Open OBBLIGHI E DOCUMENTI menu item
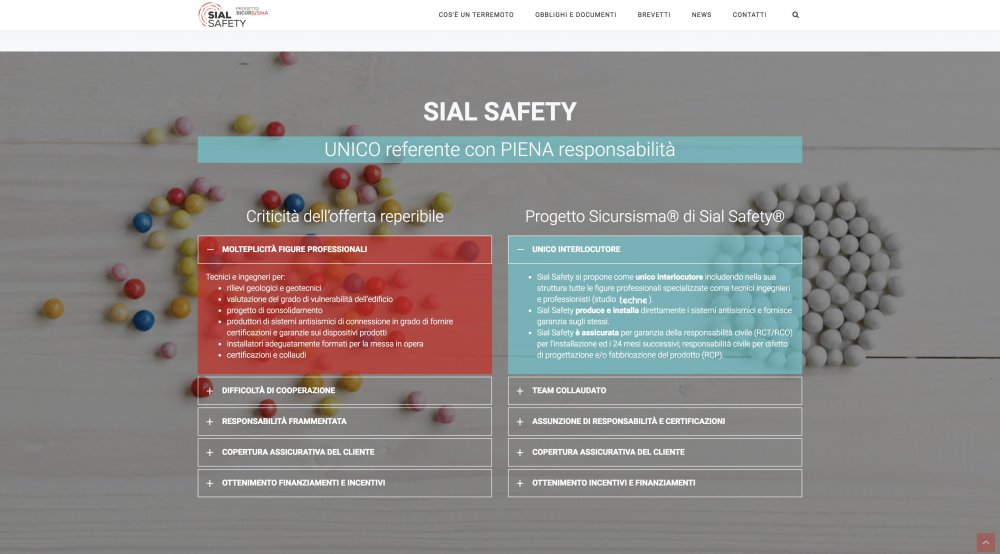 point(575,15)
